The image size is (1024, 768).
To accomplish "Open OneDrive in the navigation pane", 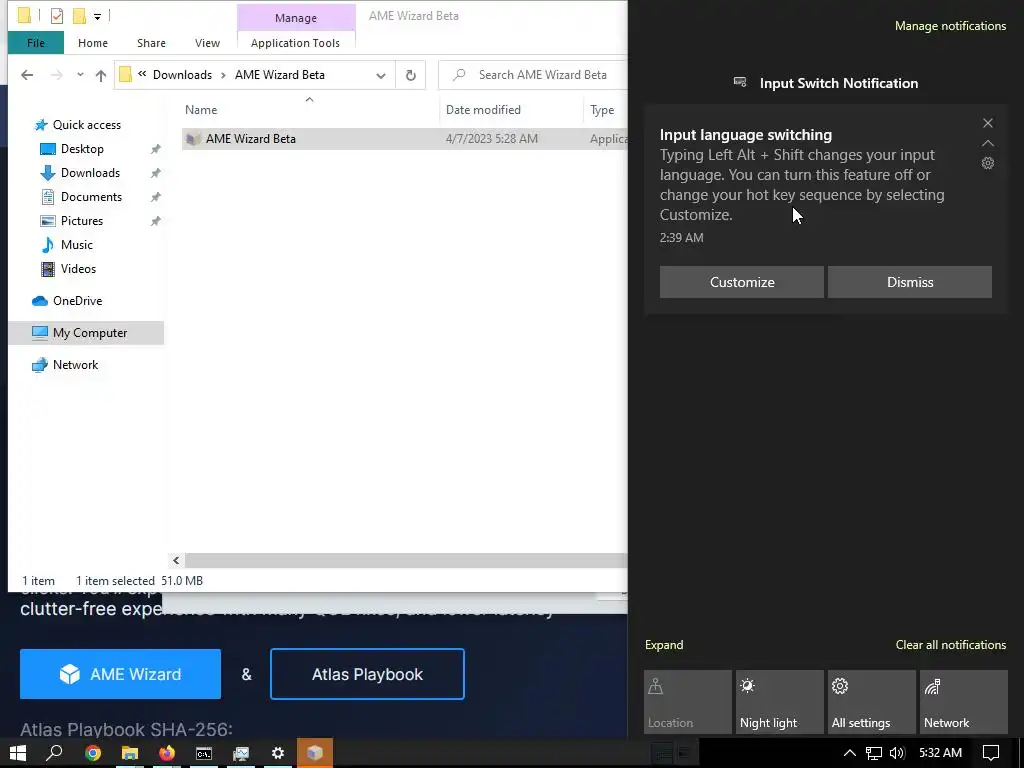I will (x=77, y=300).
